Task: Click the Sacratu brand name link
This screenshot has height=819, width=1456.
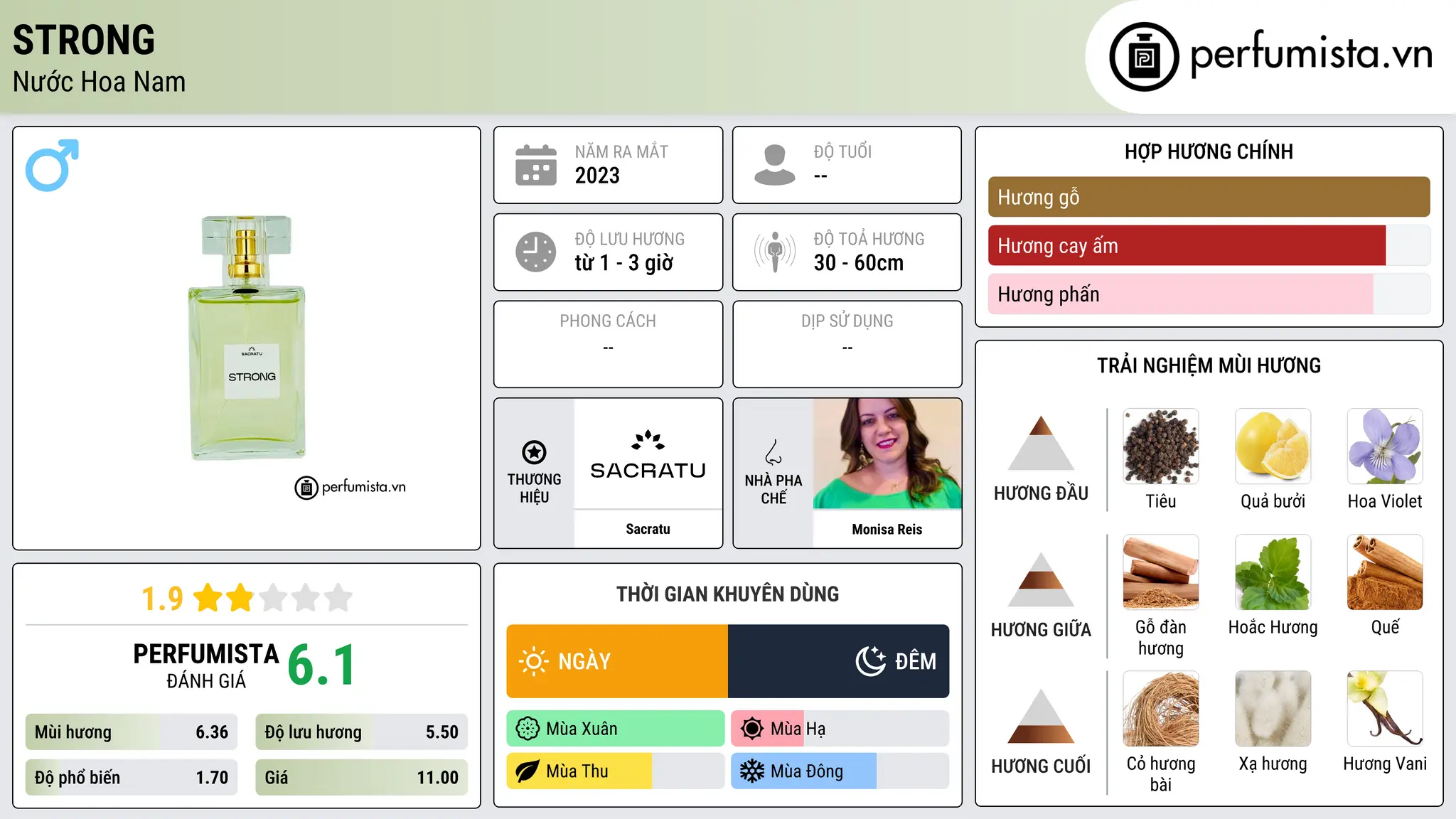Action: point(648,529)
